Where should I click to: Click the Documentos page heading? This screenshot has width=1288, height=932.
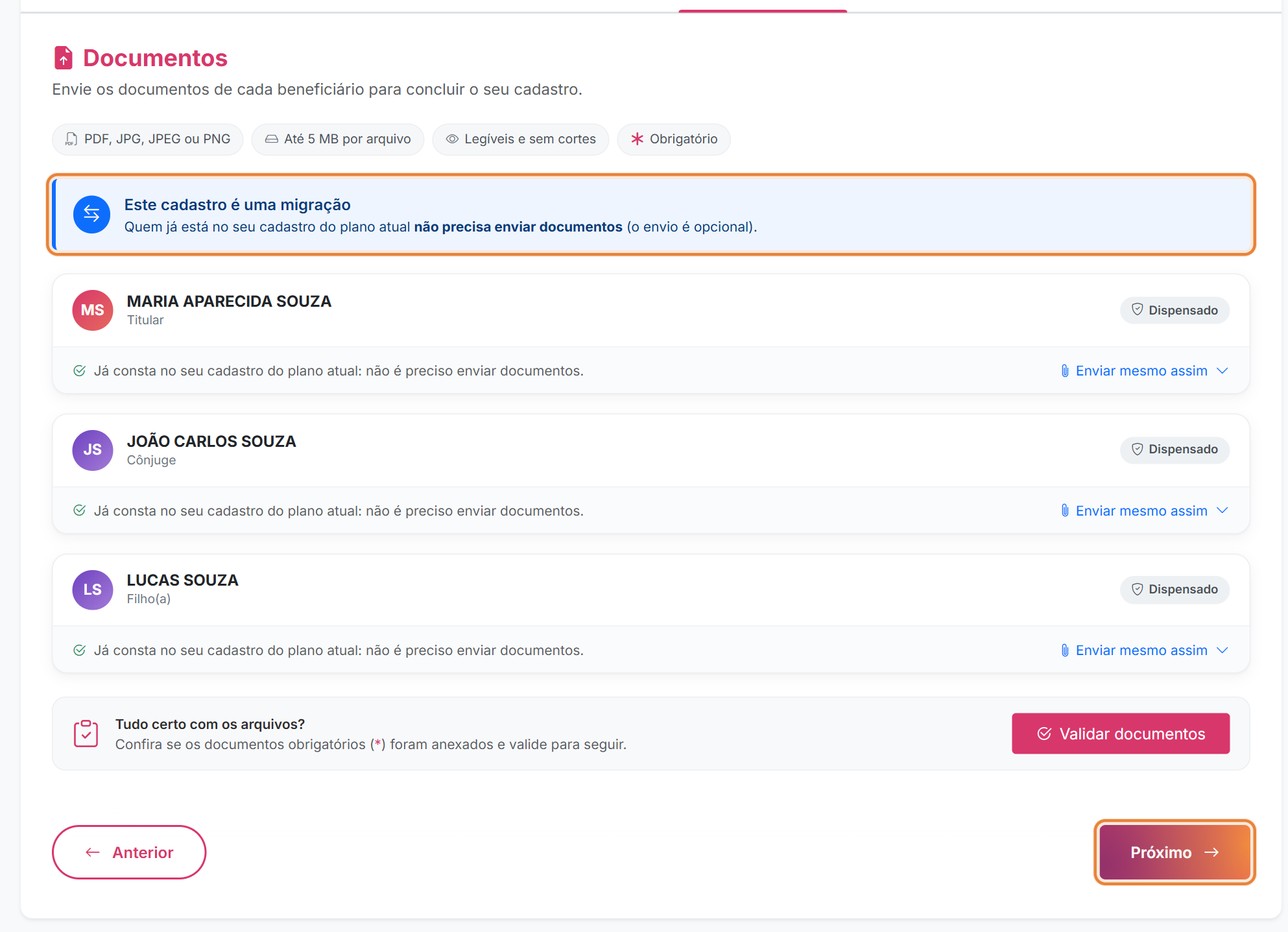[x=156, y=58]
